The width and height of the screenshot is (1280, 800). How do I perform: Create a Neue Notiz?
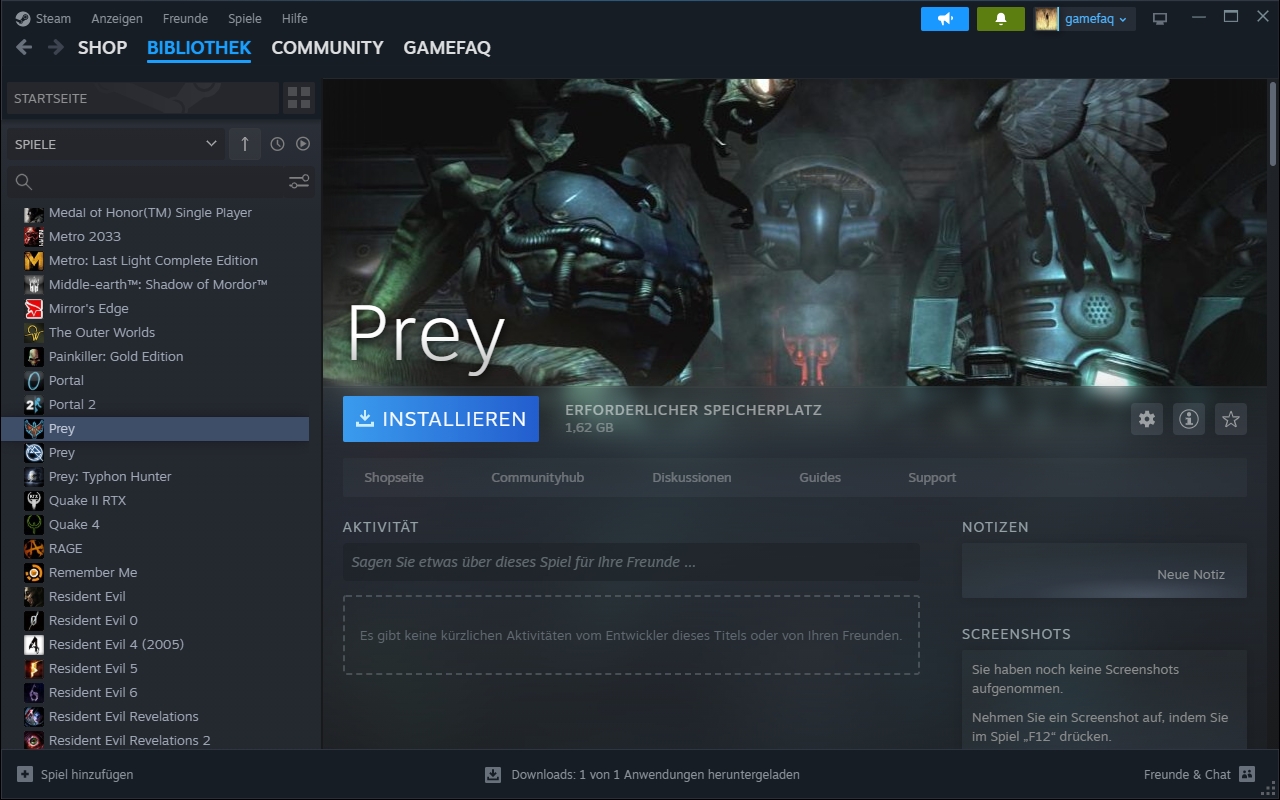(1191, 574)
